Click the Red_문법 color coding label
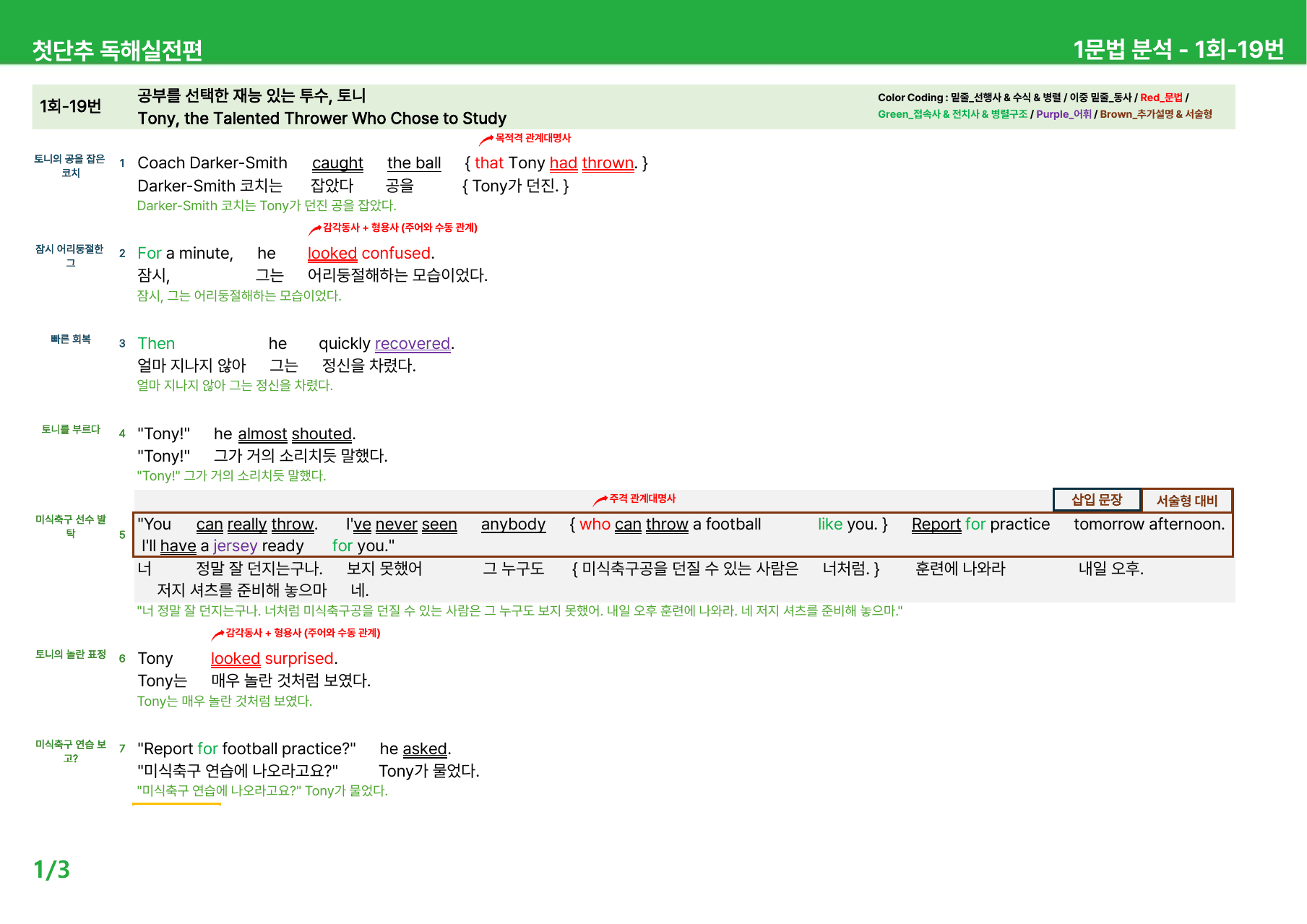1307x924 pixels. coord(1161,98)
